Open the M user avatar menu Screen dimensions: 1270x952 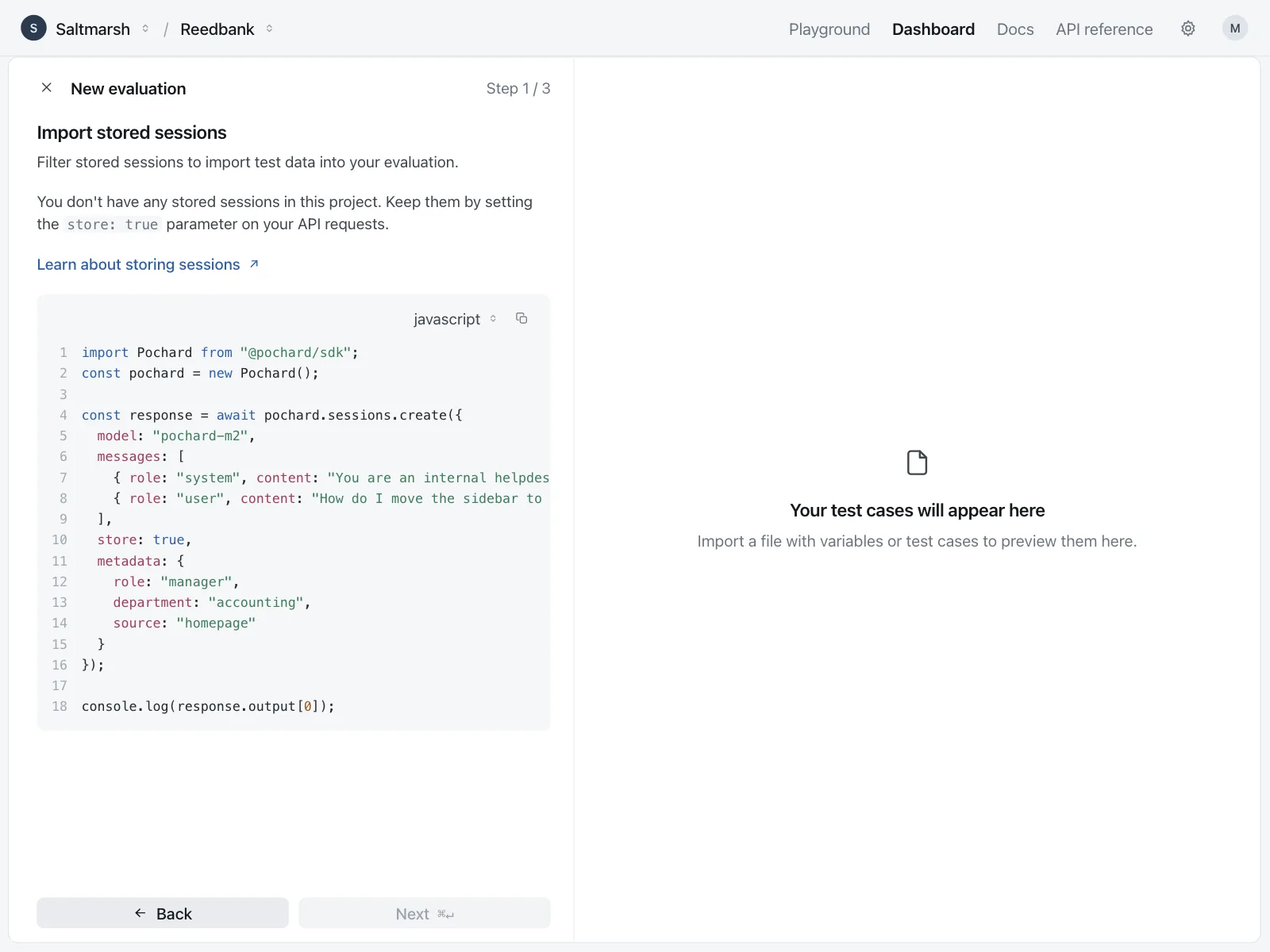coord(1234,29)
